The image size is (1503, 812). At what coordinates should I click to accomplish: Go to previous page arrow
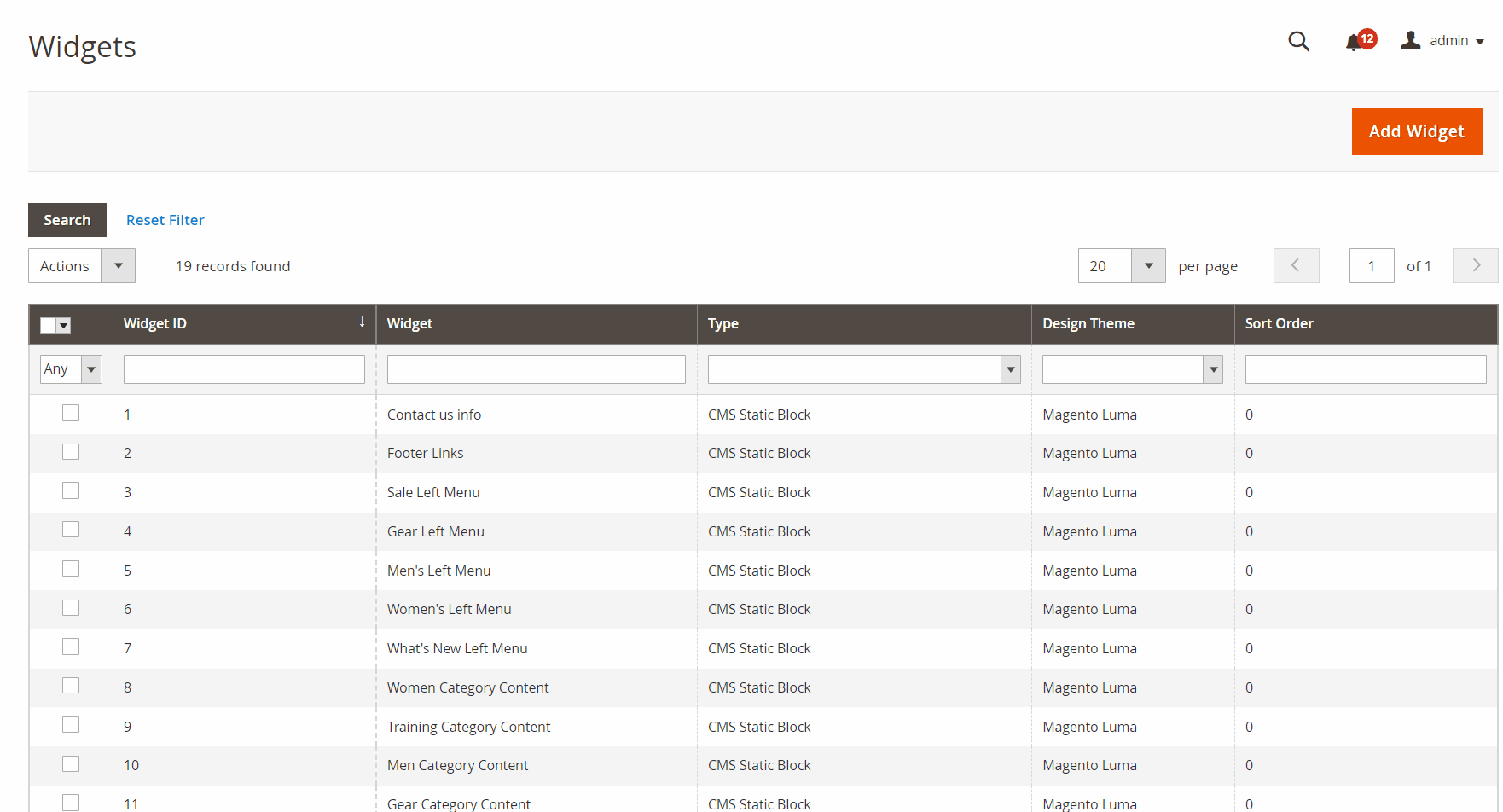tap(1296, 266)
